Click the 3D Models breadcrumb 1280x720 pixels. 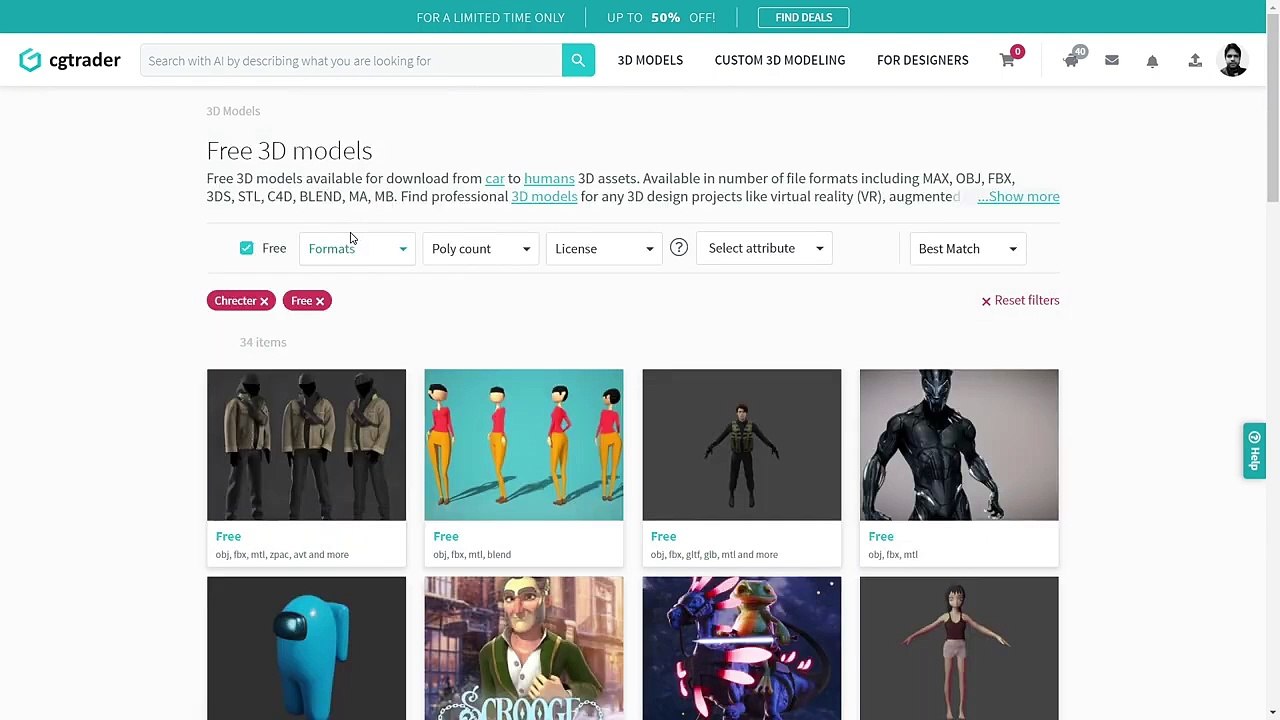[233, 111]
